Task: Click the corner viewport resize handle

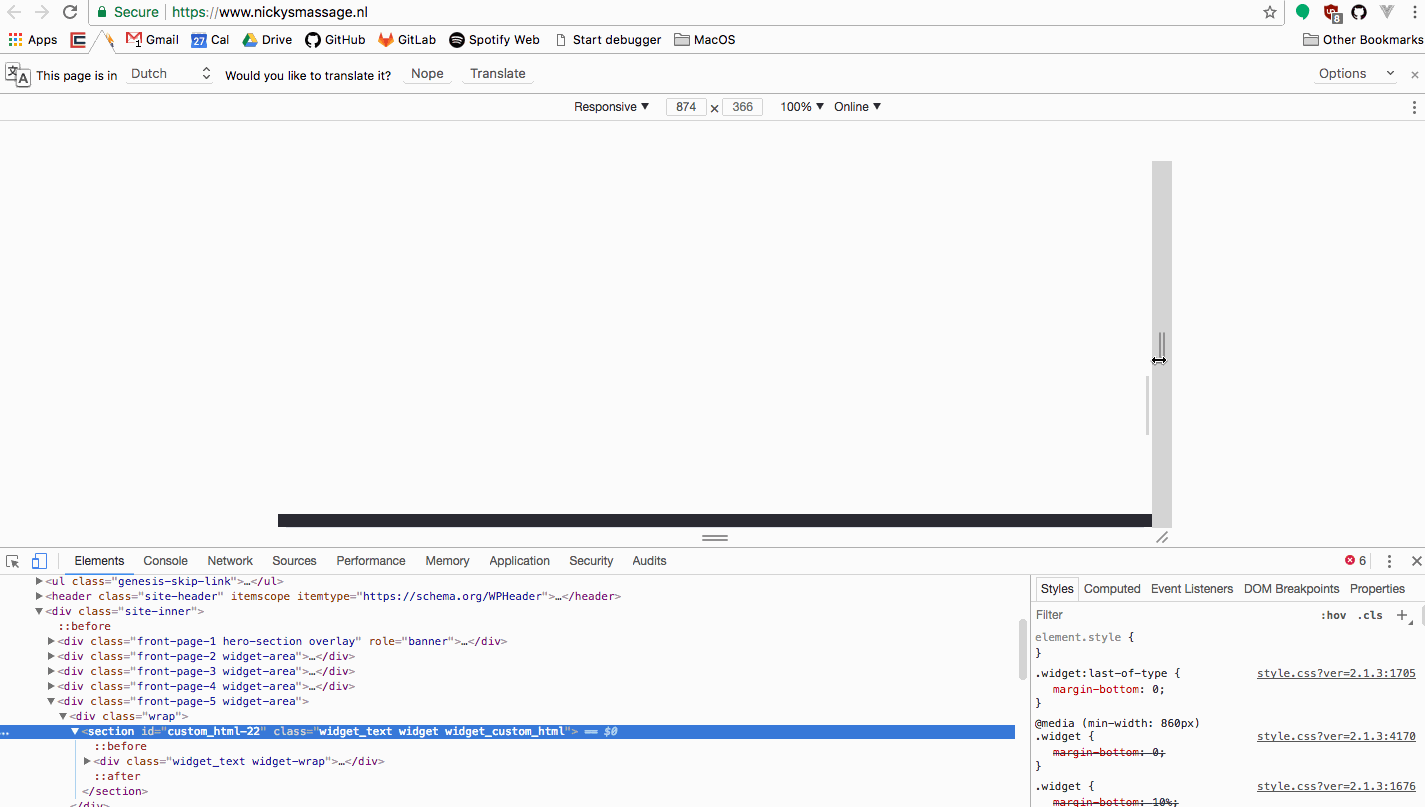Action: (1162, 538)
